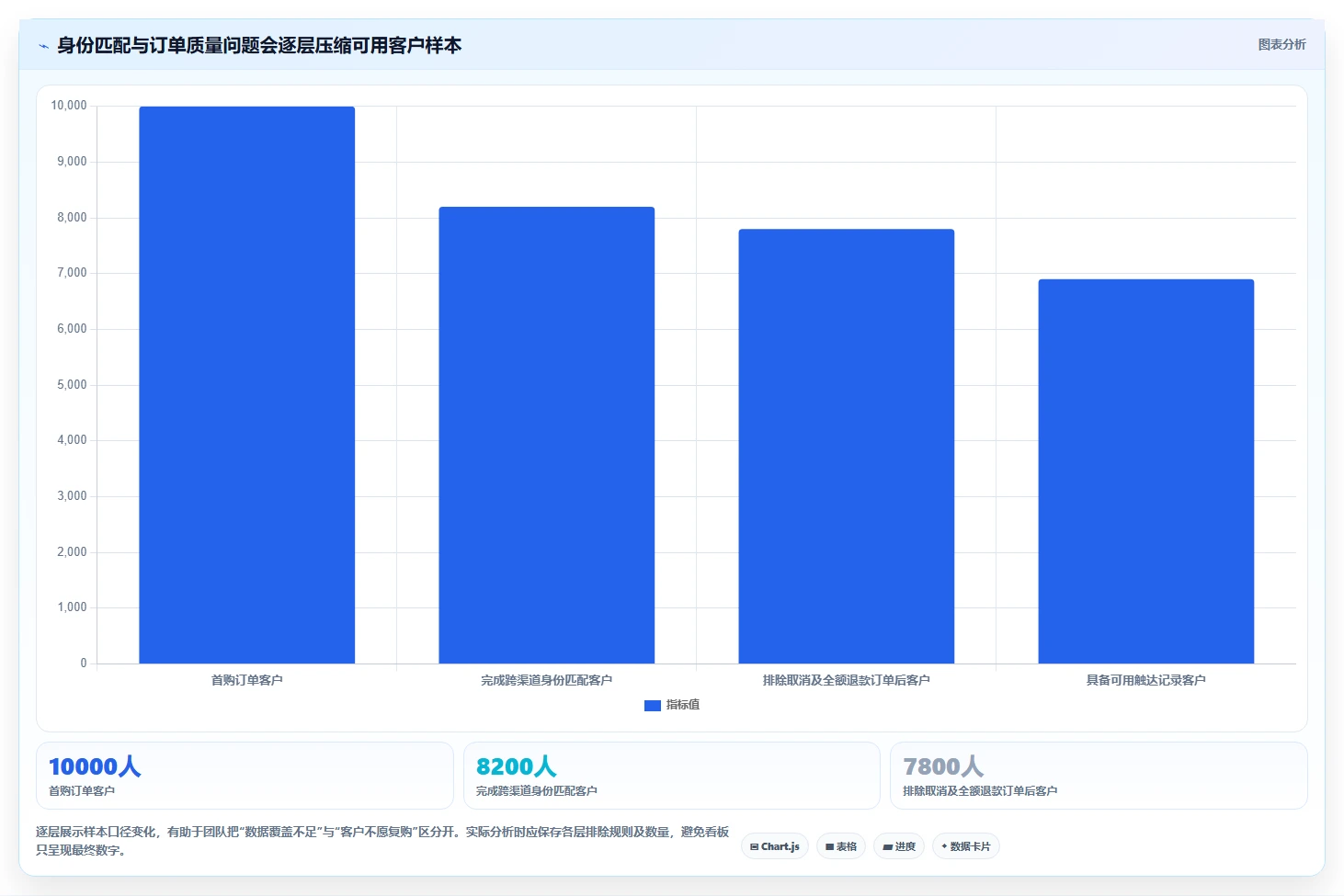Open the 10000人 data card
The image size is (1344, 896).
[x=245, y=776]
